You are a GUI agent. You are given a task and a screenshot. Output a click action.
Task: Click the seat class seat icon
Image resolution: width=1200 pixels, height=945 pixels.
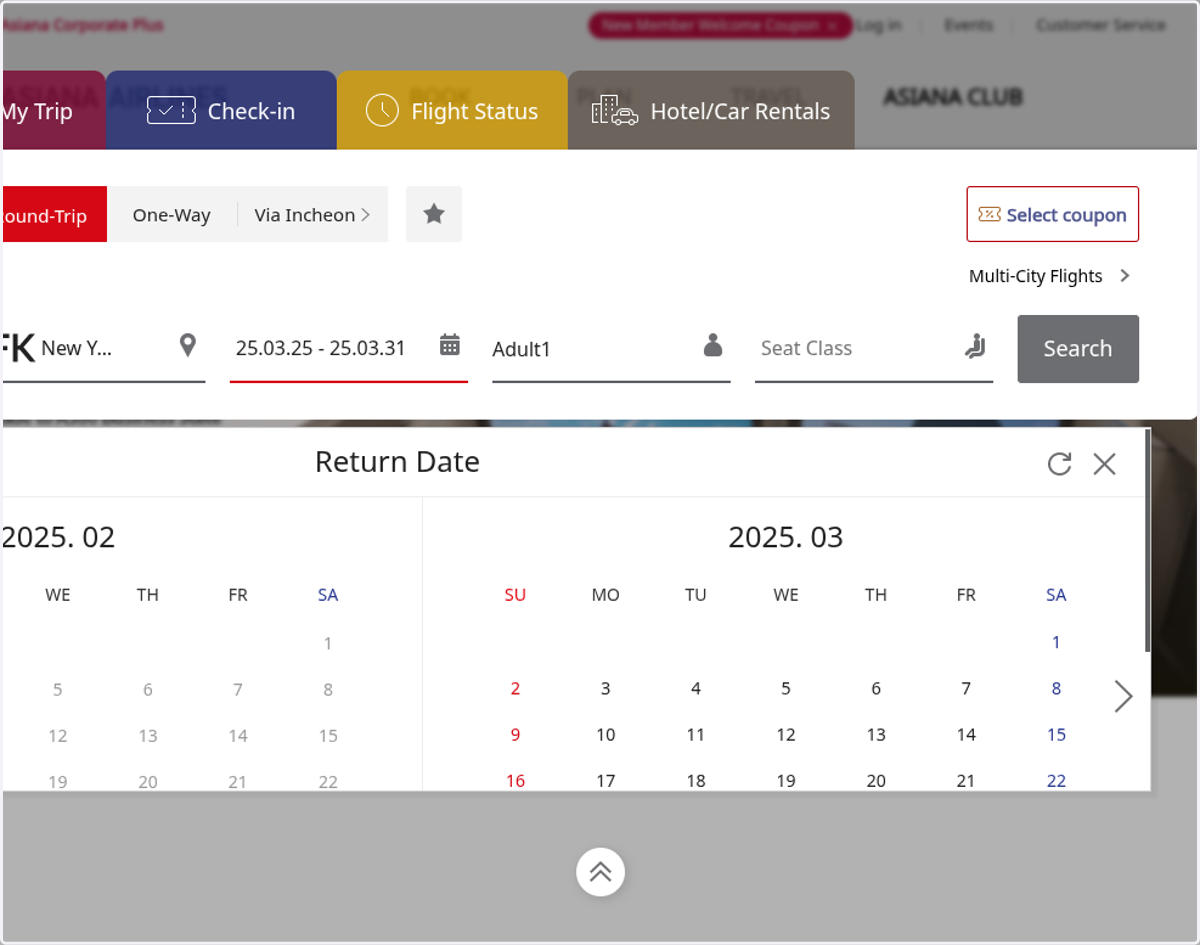click(x=975, y=347)
